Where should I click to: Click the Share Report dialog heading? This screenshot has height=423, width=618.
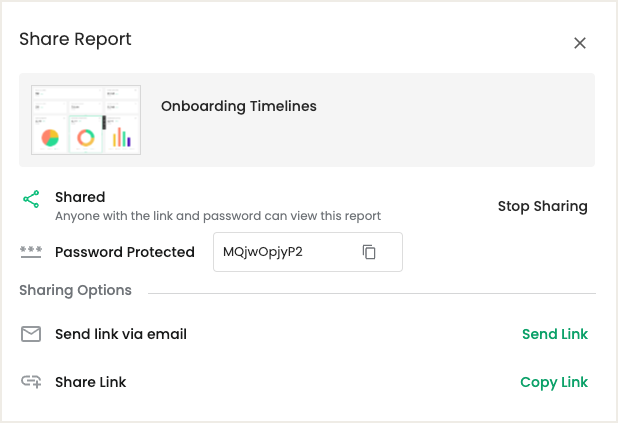(75, 39)
